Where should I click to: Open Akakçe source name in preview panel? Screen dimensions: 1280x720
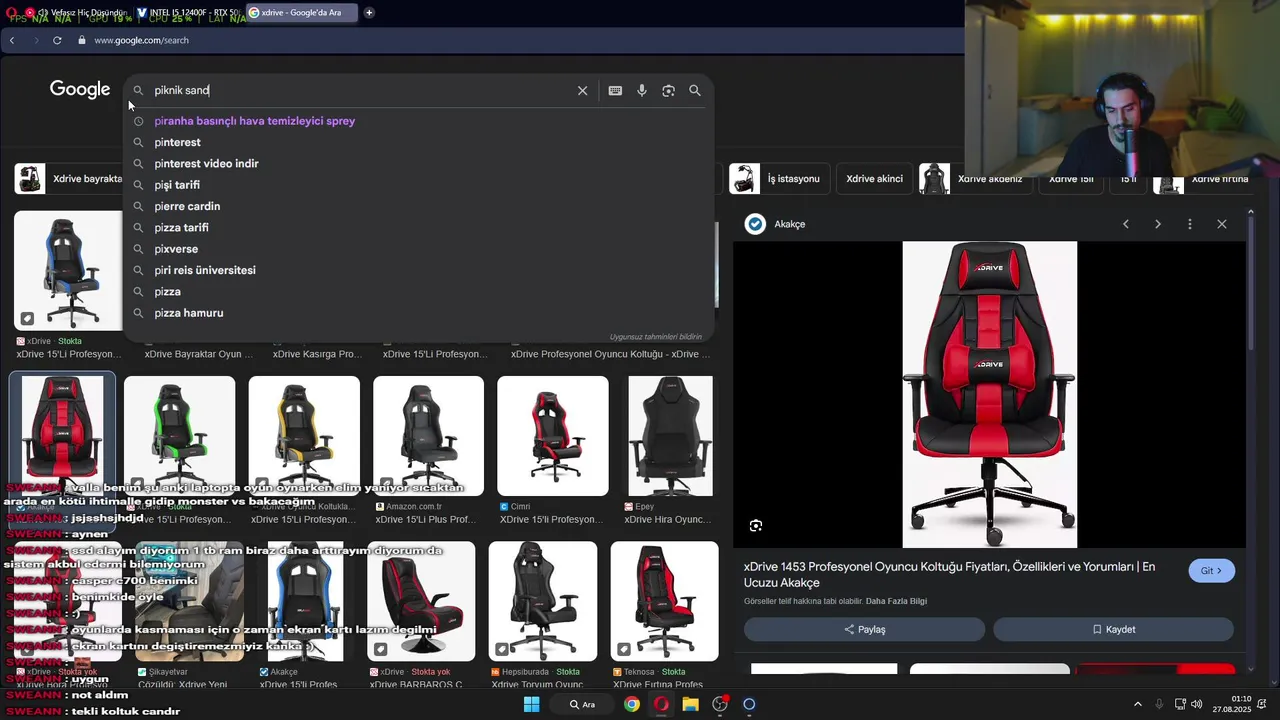(x=789, y=224)
